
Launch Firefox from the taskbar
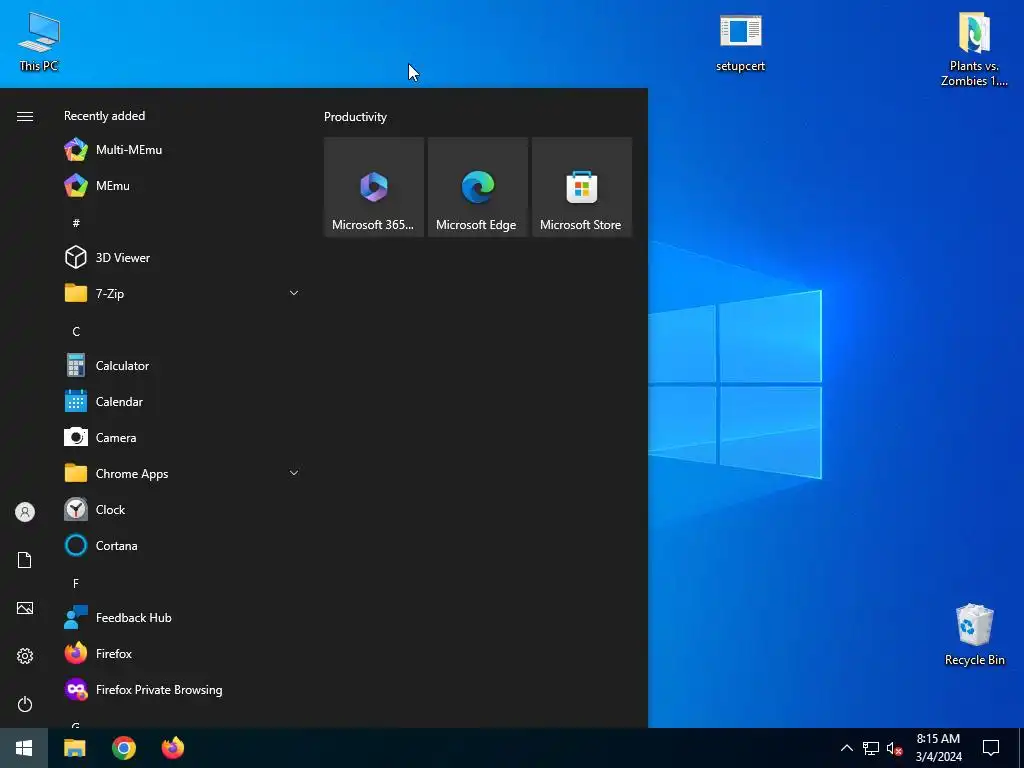tap(173, 748)
